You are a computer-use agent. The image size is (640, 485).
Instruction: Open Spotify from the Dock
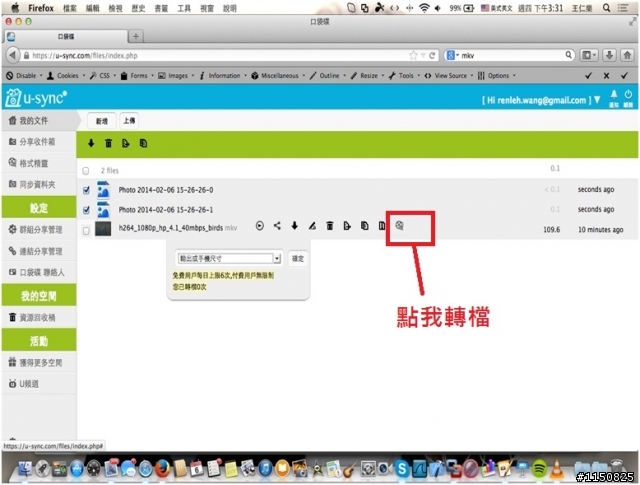point(539,468)
